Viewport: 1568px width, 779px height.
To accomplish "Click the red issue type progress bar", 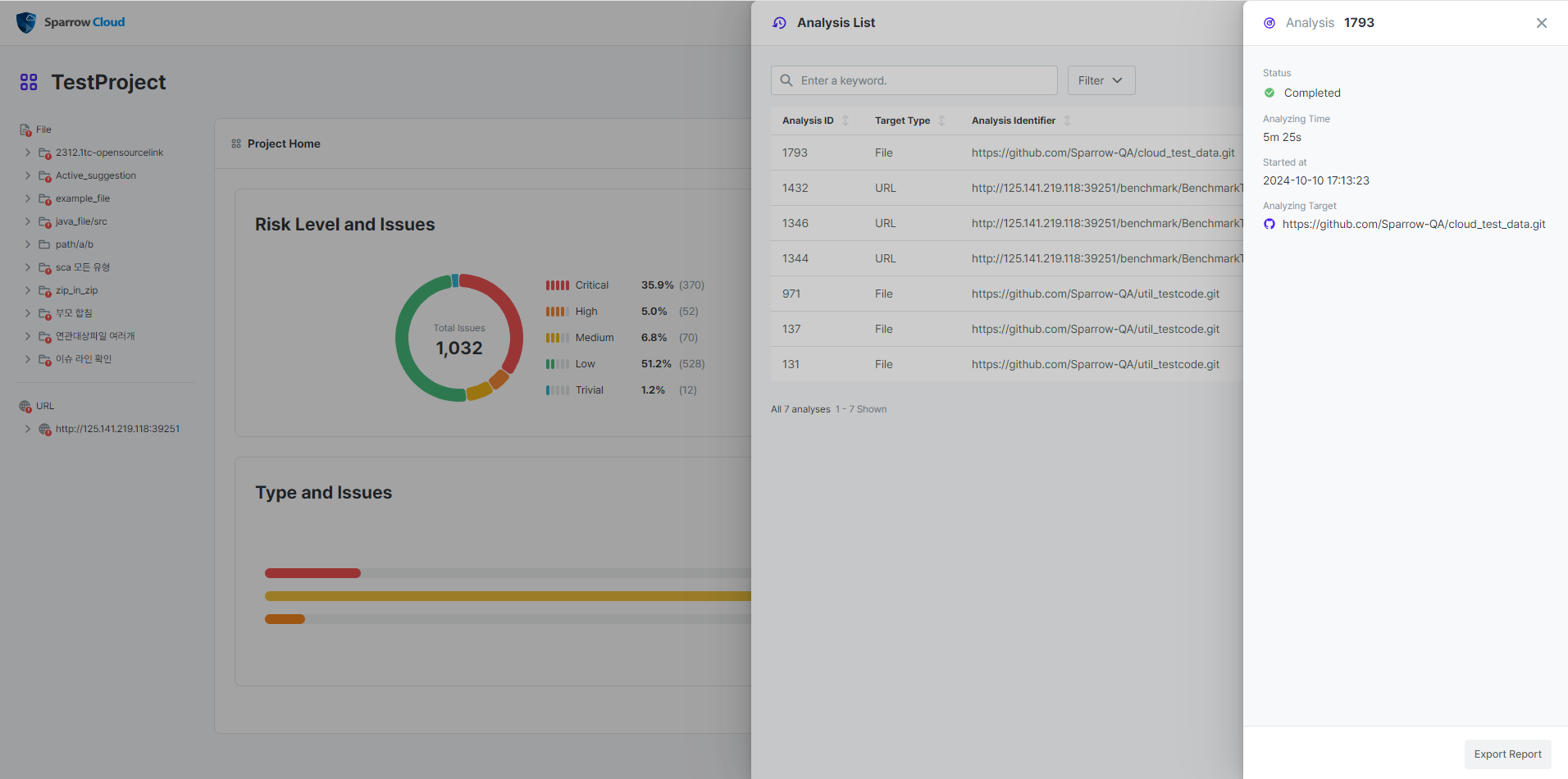I will 312,573.
